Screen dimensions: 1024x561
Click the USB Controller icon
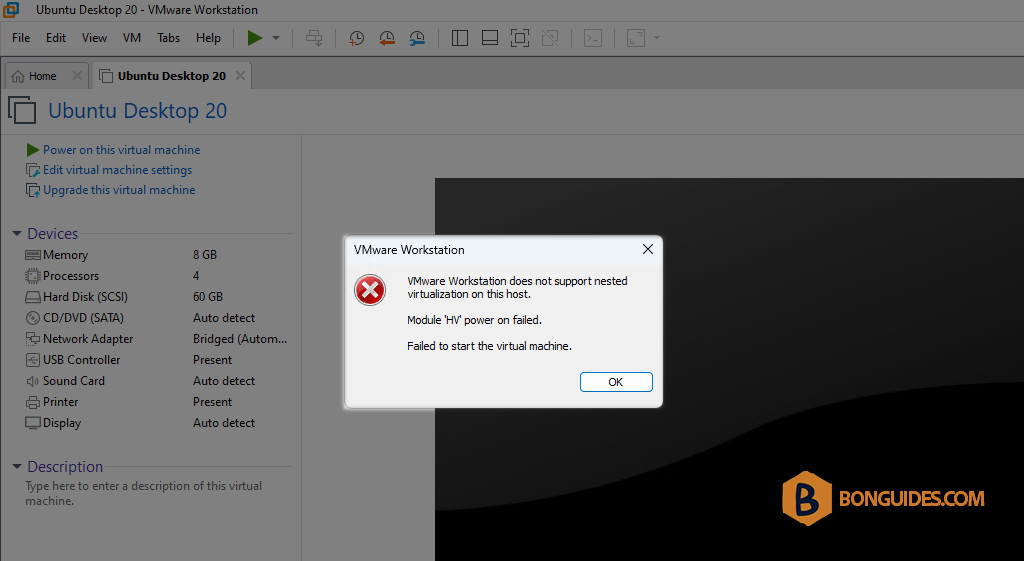[33, 360]
